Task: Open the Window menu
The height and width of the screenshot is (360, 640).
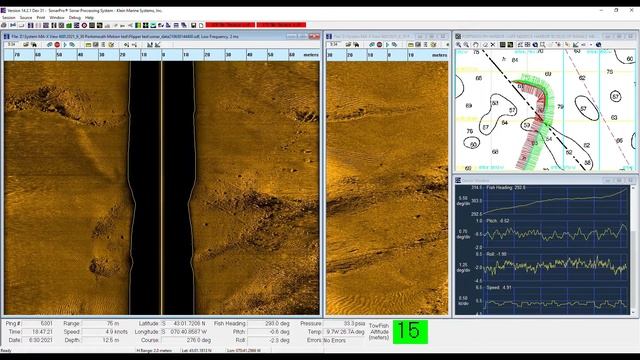Action: click(x=57, y=18)
